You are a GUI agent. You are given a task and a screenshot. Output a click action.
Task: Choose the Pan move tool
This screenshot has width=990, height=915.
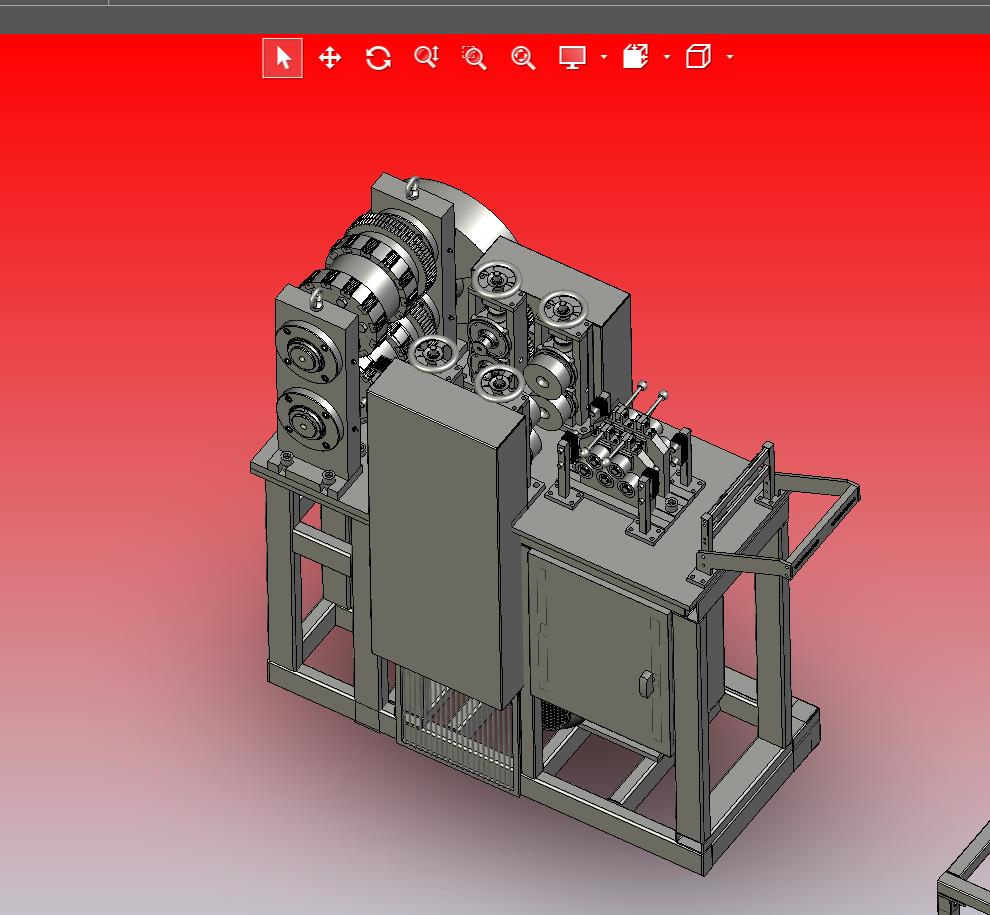[x=330, y=58]
